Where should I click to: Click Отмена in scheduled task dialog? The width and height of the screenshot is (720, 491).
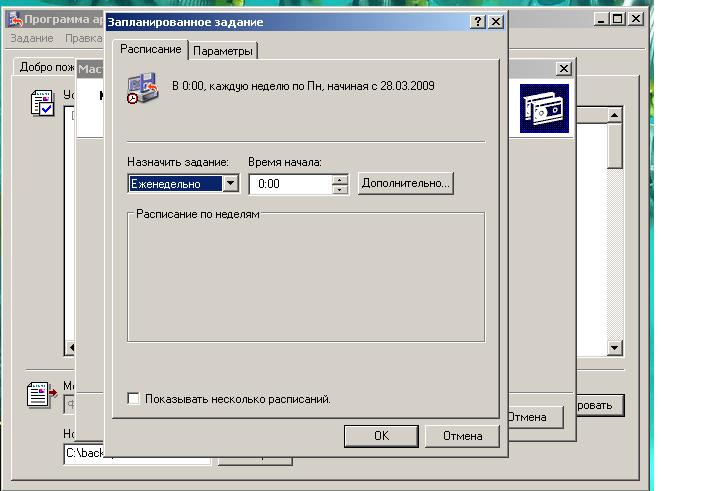click(462, 435)
